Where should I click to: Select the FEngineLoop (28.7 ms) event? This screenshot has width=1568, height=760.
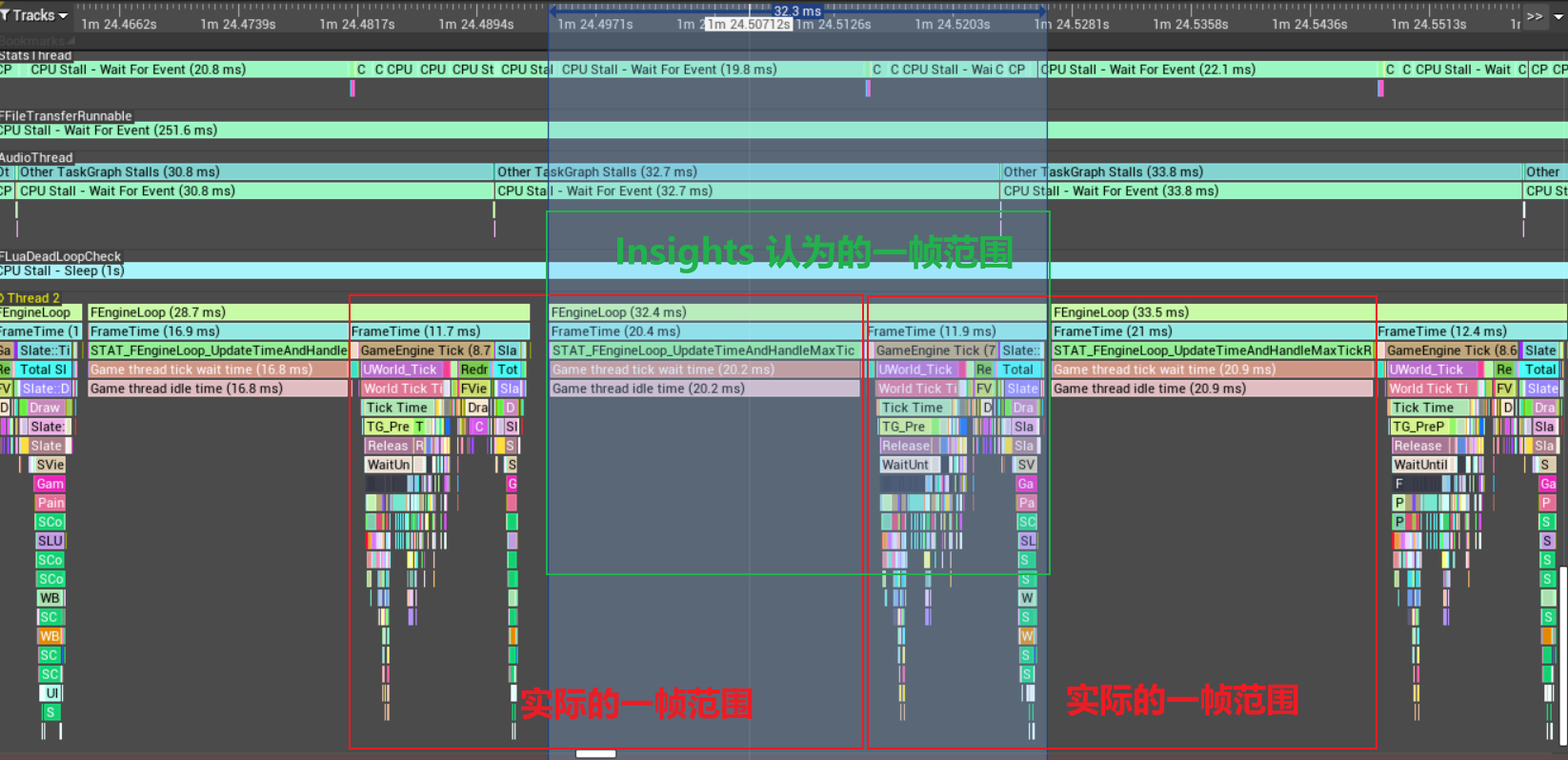310,312
